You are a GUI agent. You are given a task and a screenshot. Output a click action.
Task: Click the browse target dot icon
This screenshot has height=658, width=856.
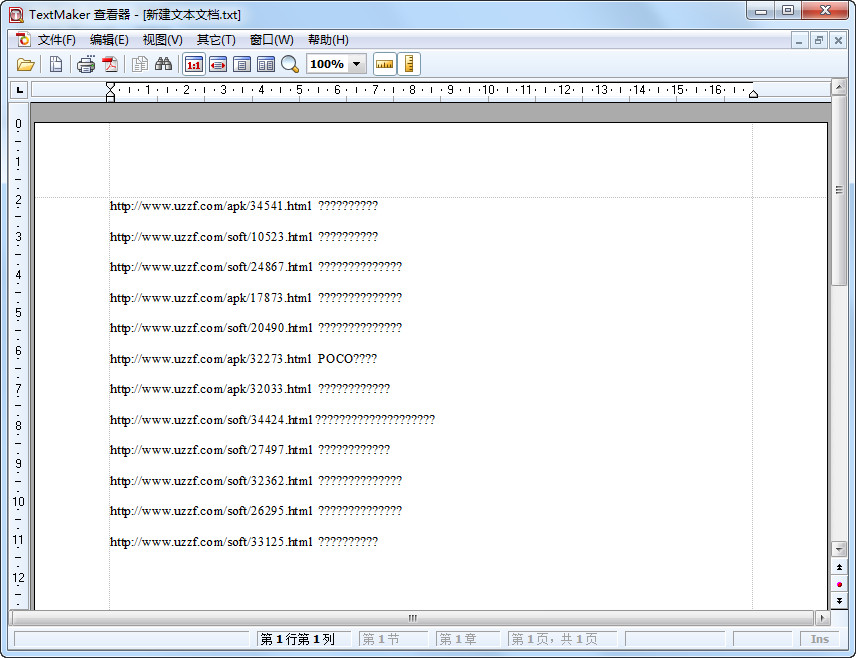tap(839, 584)
